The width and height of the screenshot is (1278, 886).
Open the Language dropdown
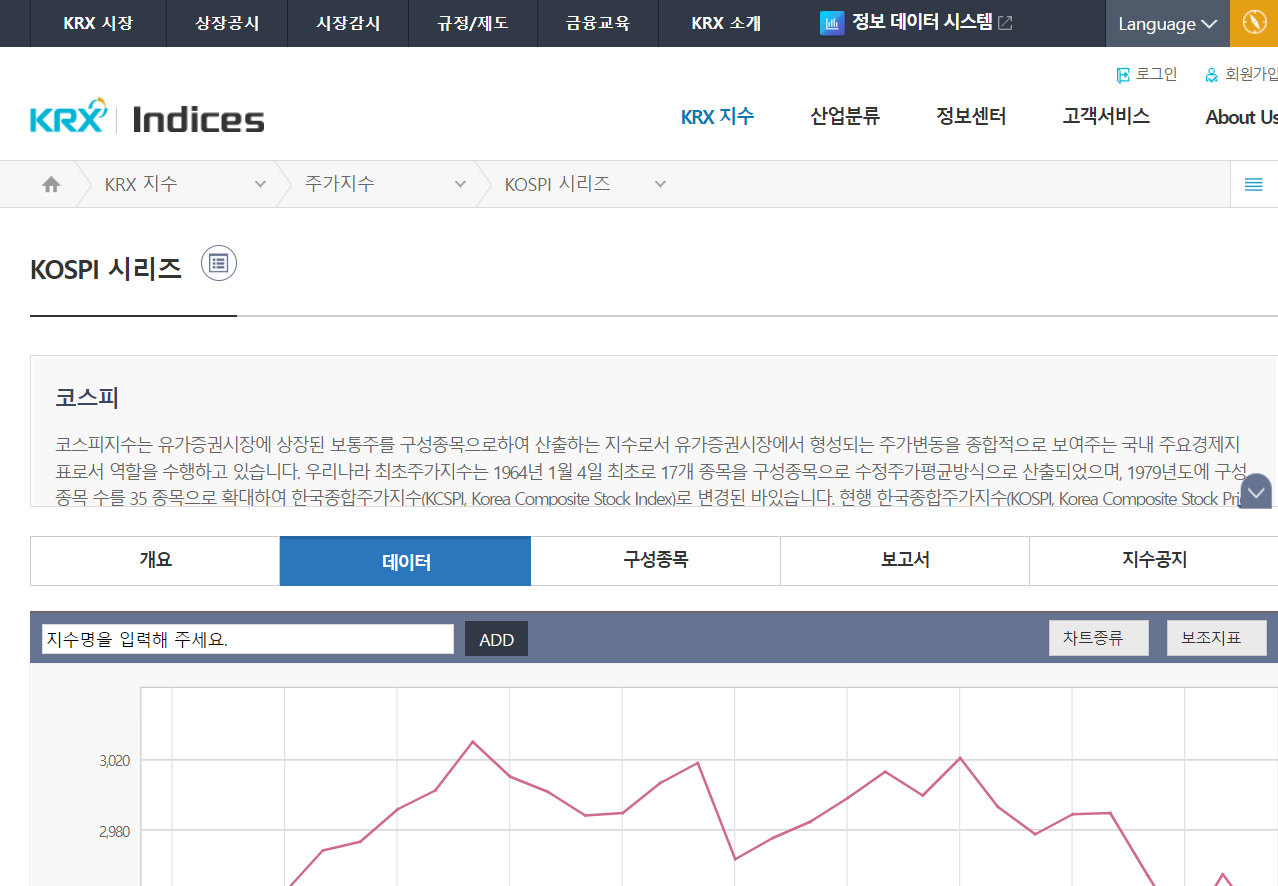[1166, 22]
